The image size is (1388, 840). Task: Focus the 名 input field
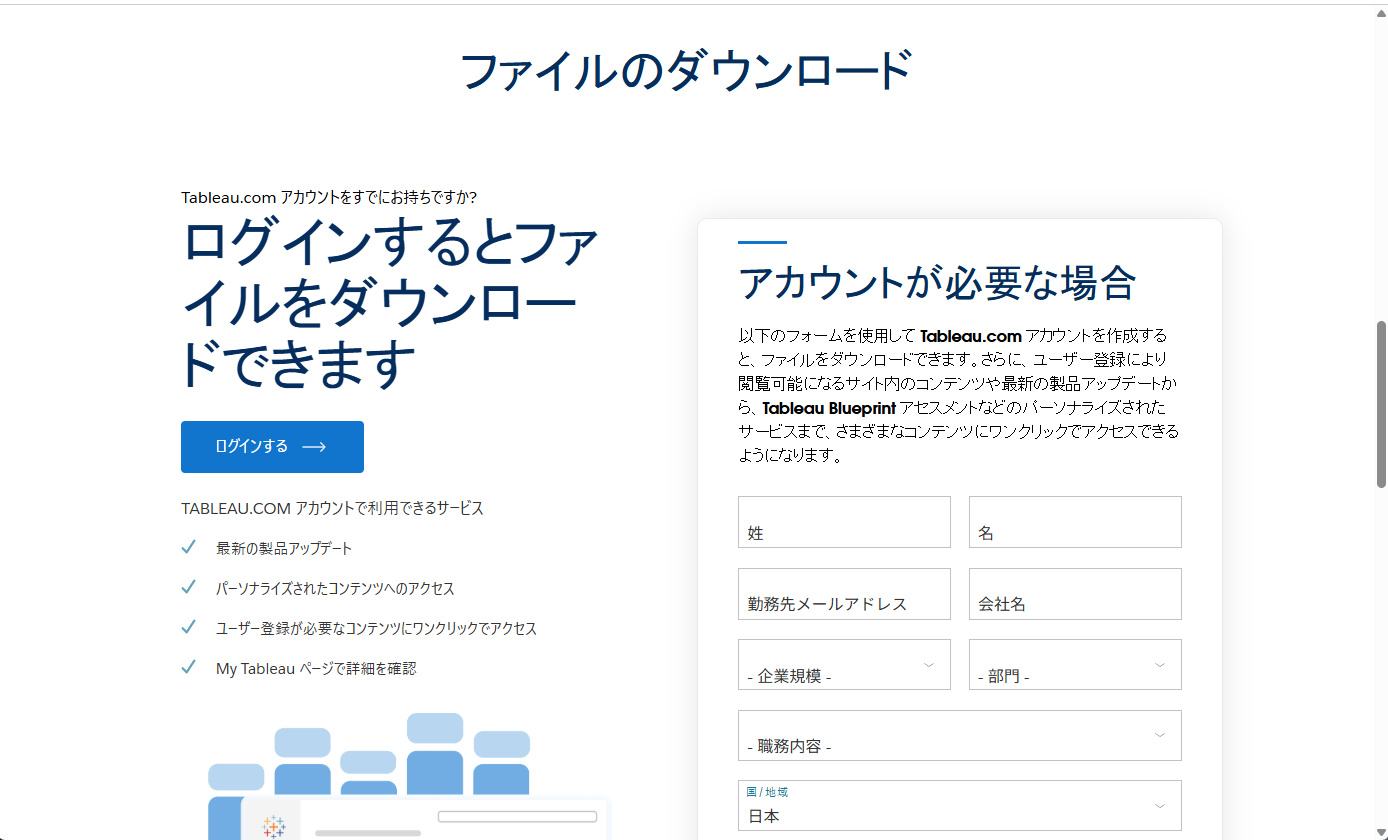click(1075, 522)
